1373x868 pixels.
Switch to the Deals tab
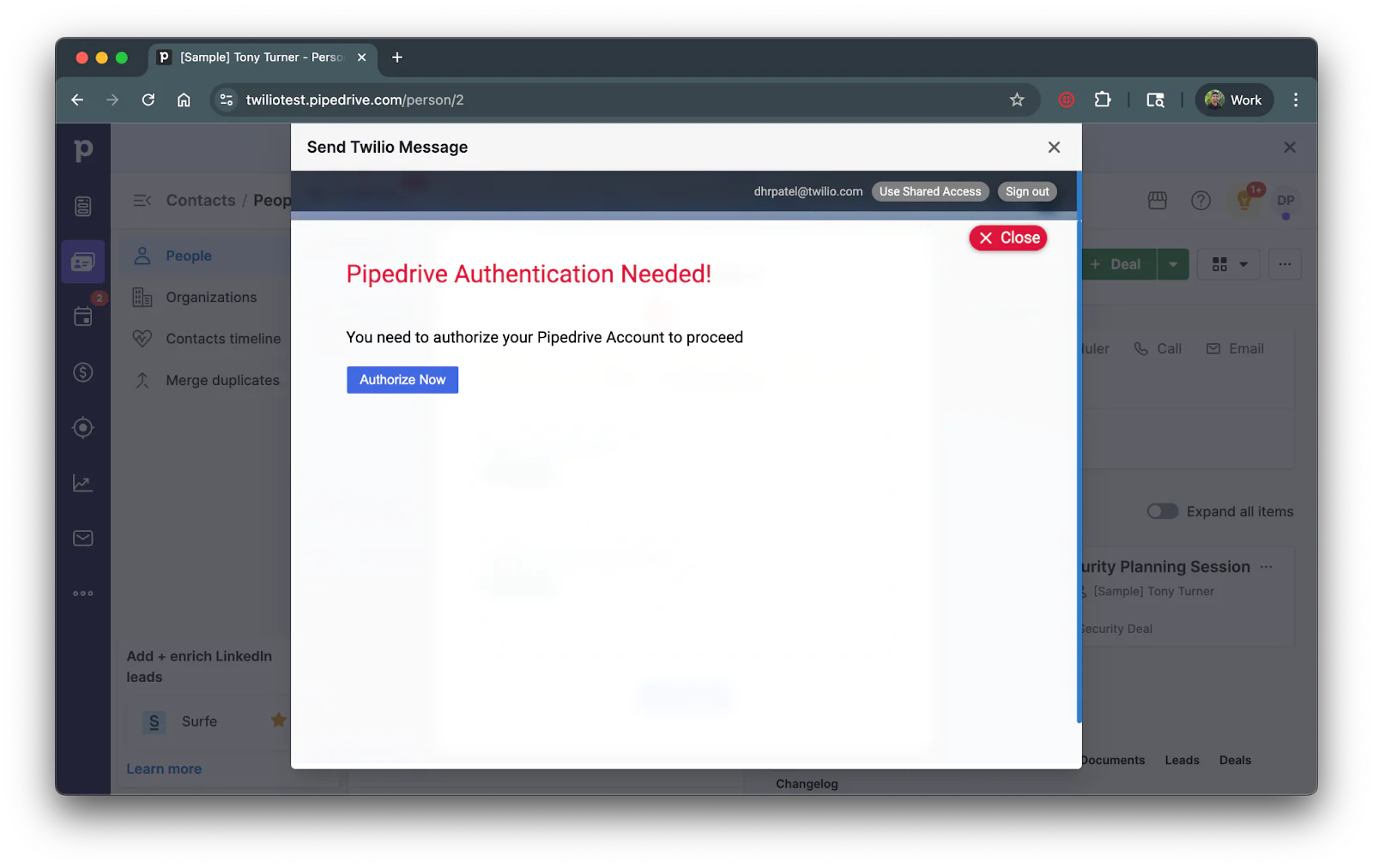1234,760
